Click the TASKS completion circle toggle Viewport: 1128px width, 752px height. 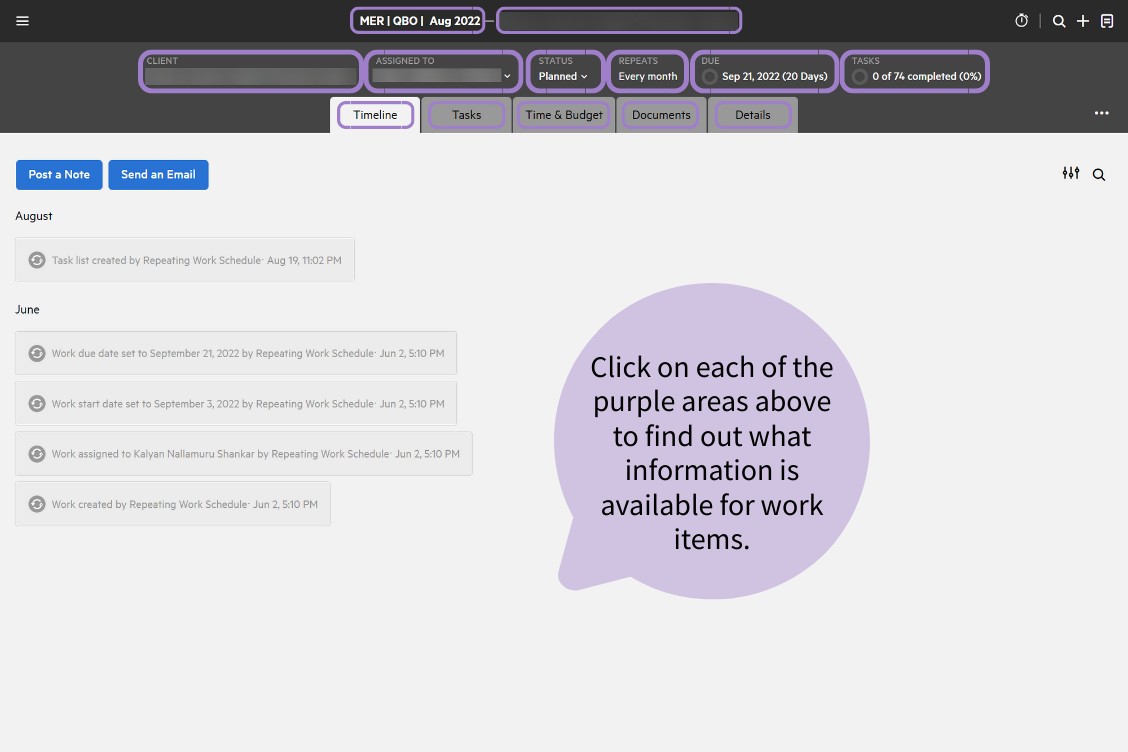[860, 75]
